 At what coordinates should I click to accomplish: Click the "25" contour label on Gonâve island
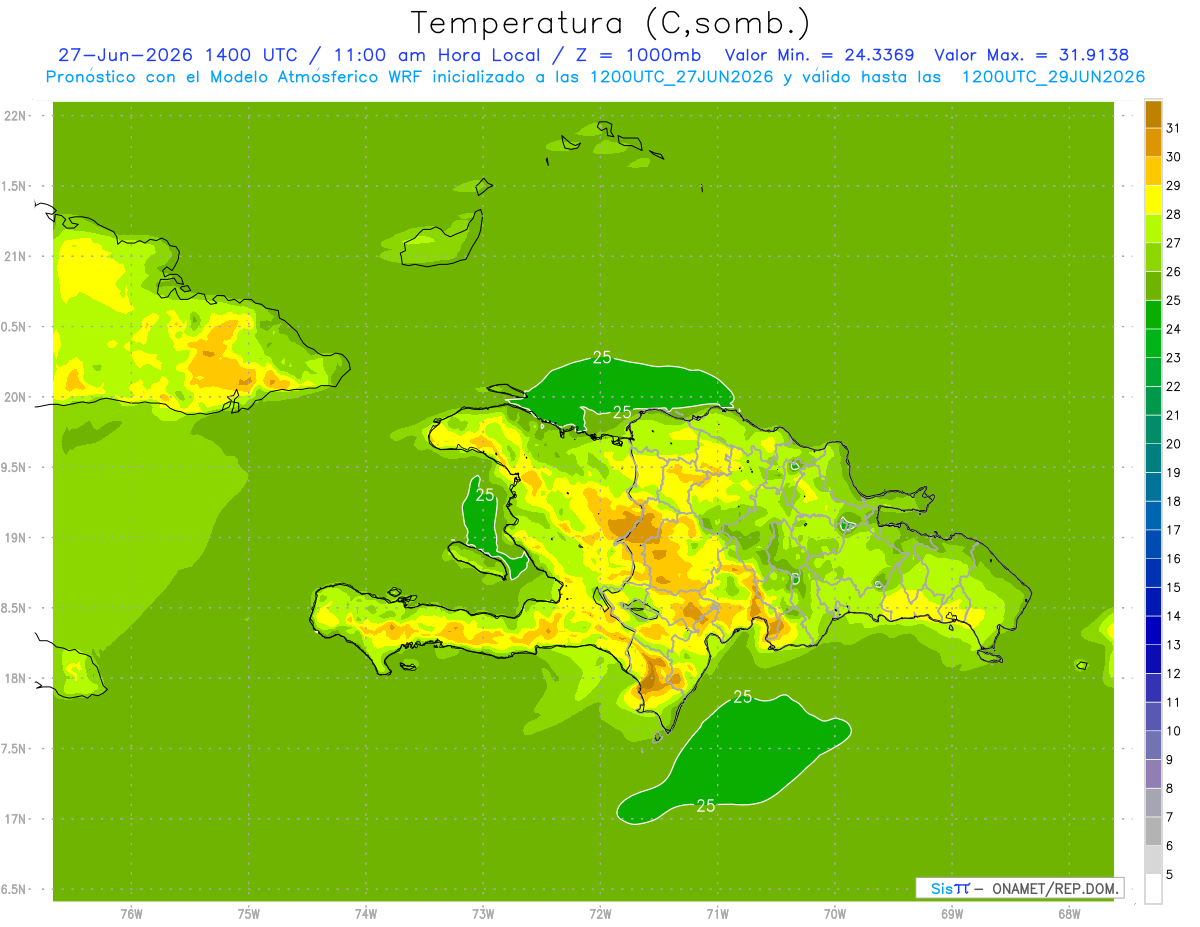[x=485, y=494]
